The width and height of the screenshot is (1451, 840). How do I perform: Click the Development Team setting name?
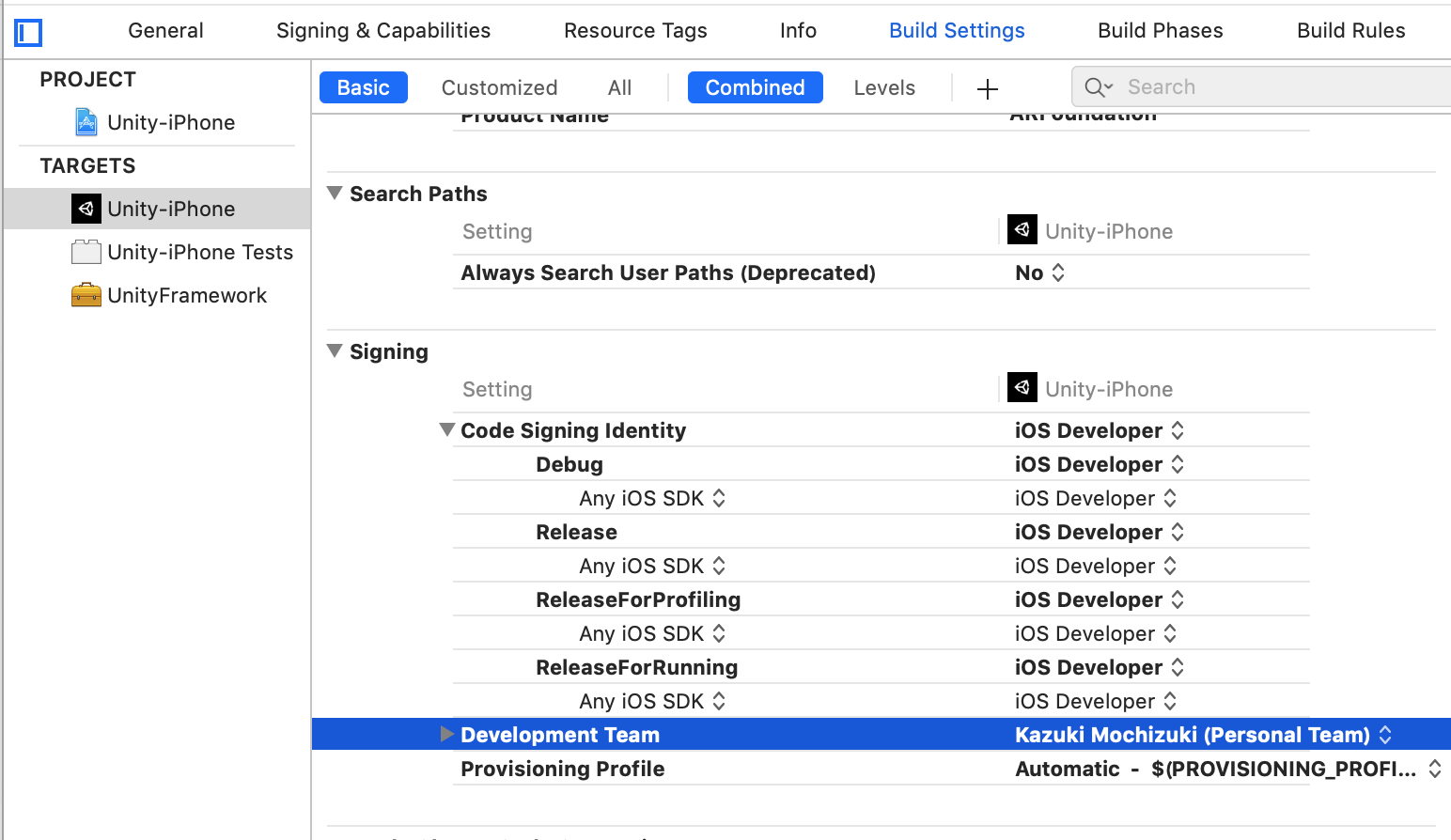(560, 735)
